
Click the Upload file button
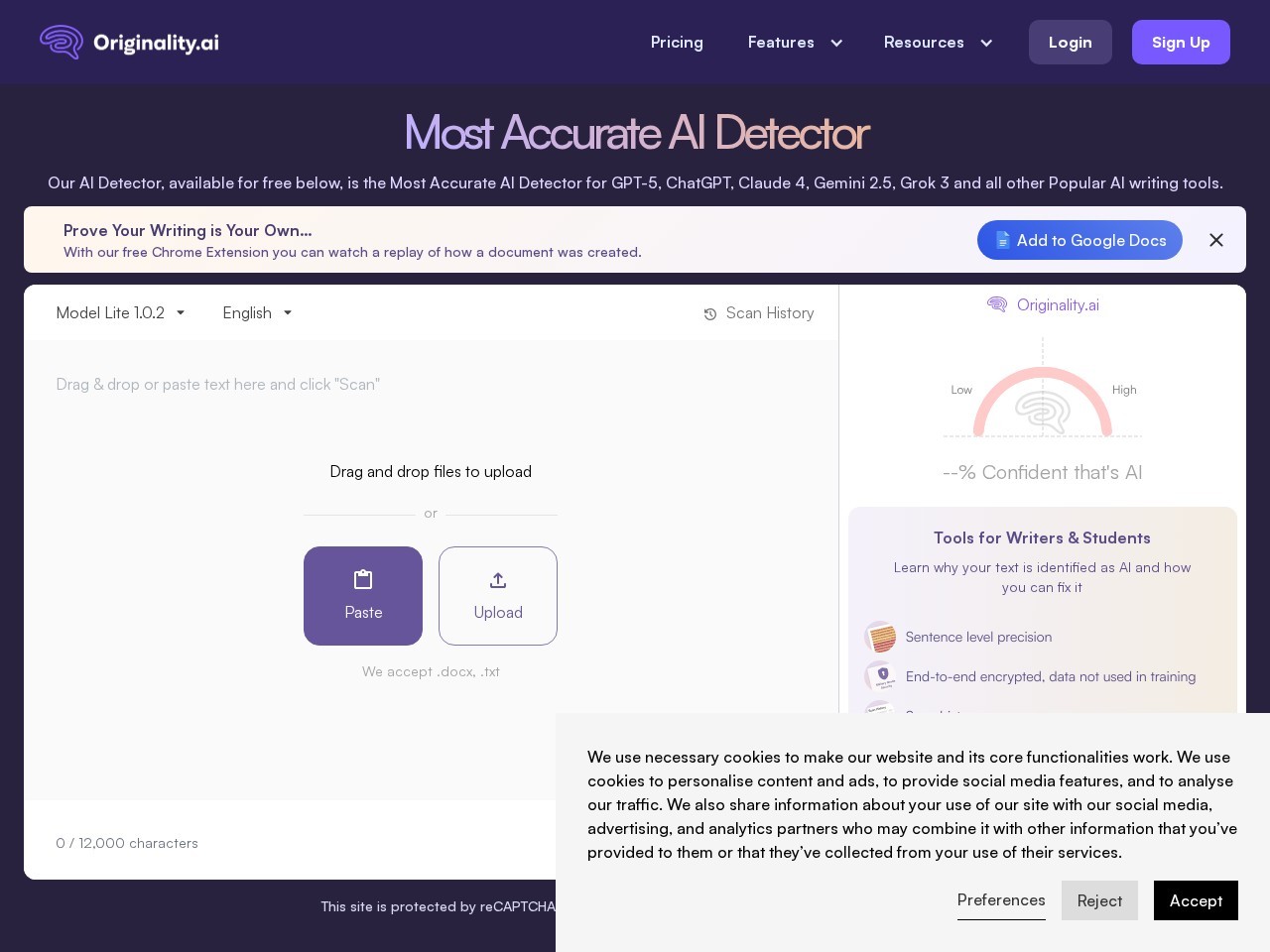(498, 596)
